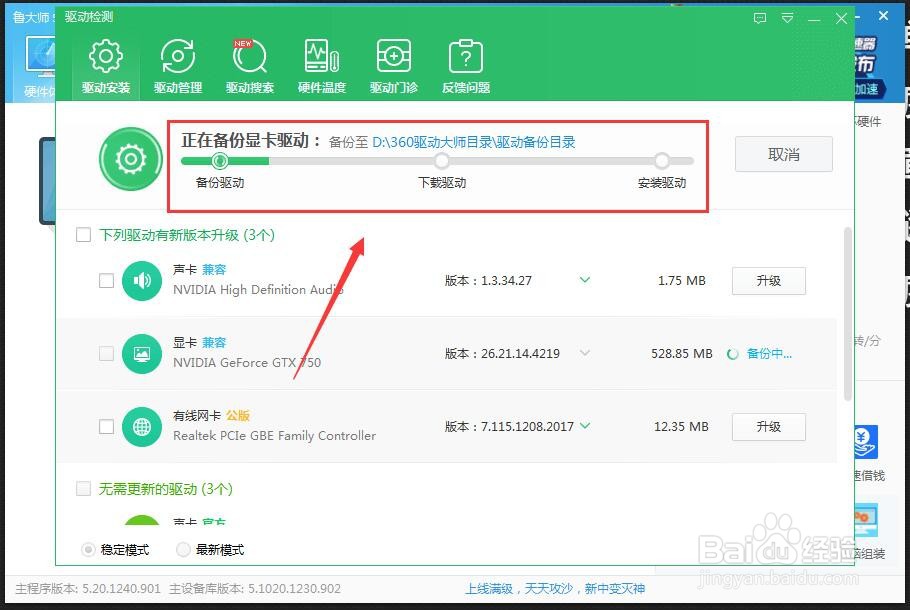This screenshot has width=910, height=610.
Task: Check the 声卡 NVIDIA audio driver checkbox
Action: 106,281
